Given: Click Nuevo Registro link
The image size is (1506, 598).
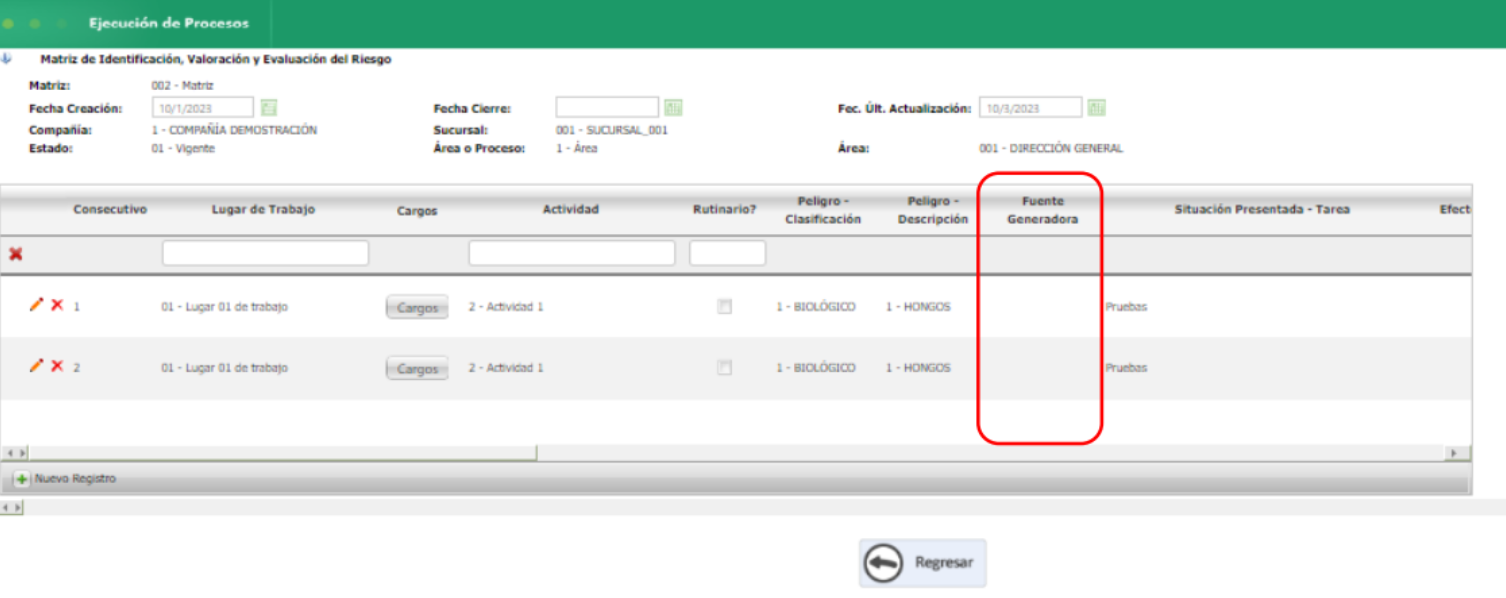Looking at the screenshot, I should (75, 479).
